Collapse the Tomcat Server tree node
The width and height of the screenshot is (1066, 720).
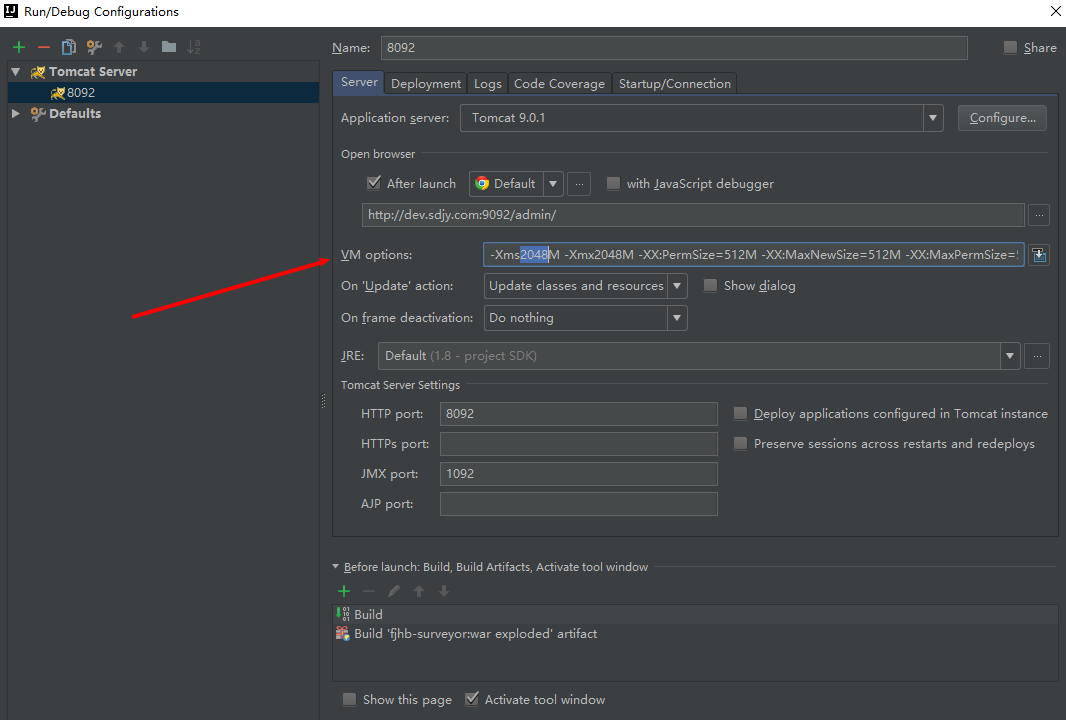16,71
